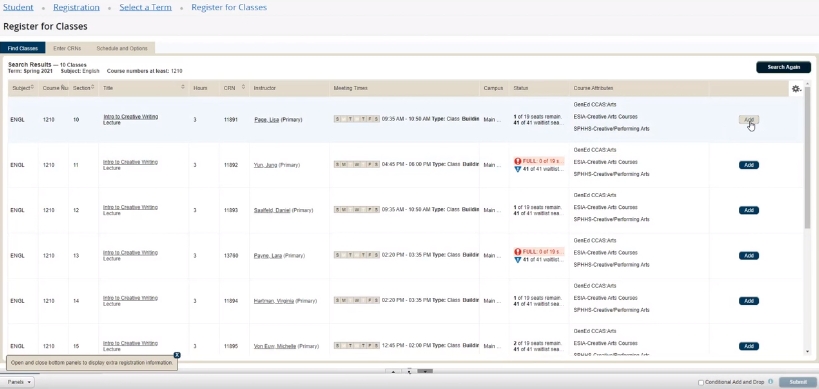Open Registration breadcrumb link
The image size is (819, 389).
tap(76, 7)
